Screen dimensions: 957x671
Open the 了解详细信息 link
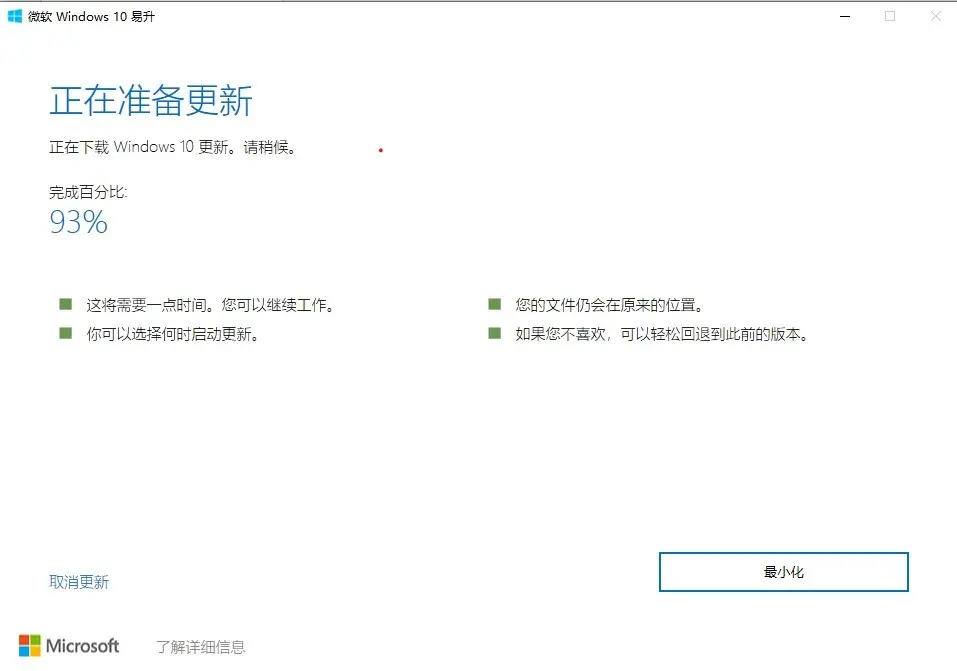200,647
